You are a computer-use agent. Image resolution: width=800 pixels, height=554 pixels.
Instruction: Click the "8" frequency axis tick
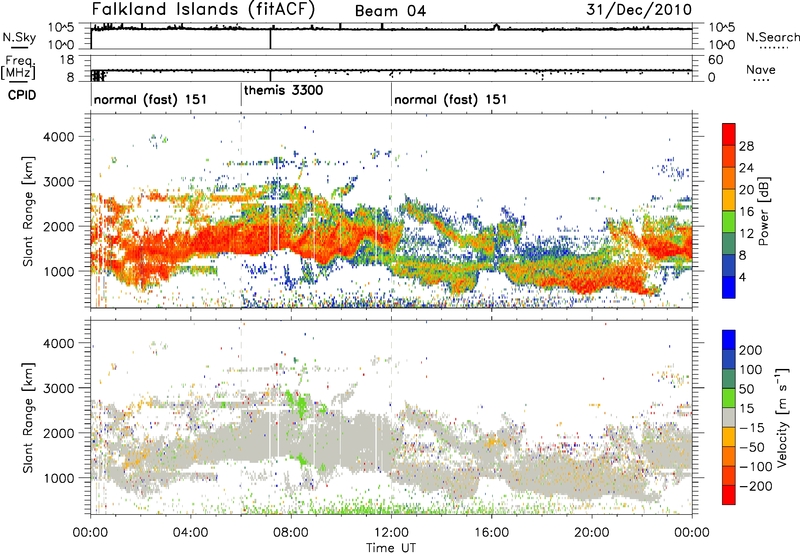[x=70, y=78]
